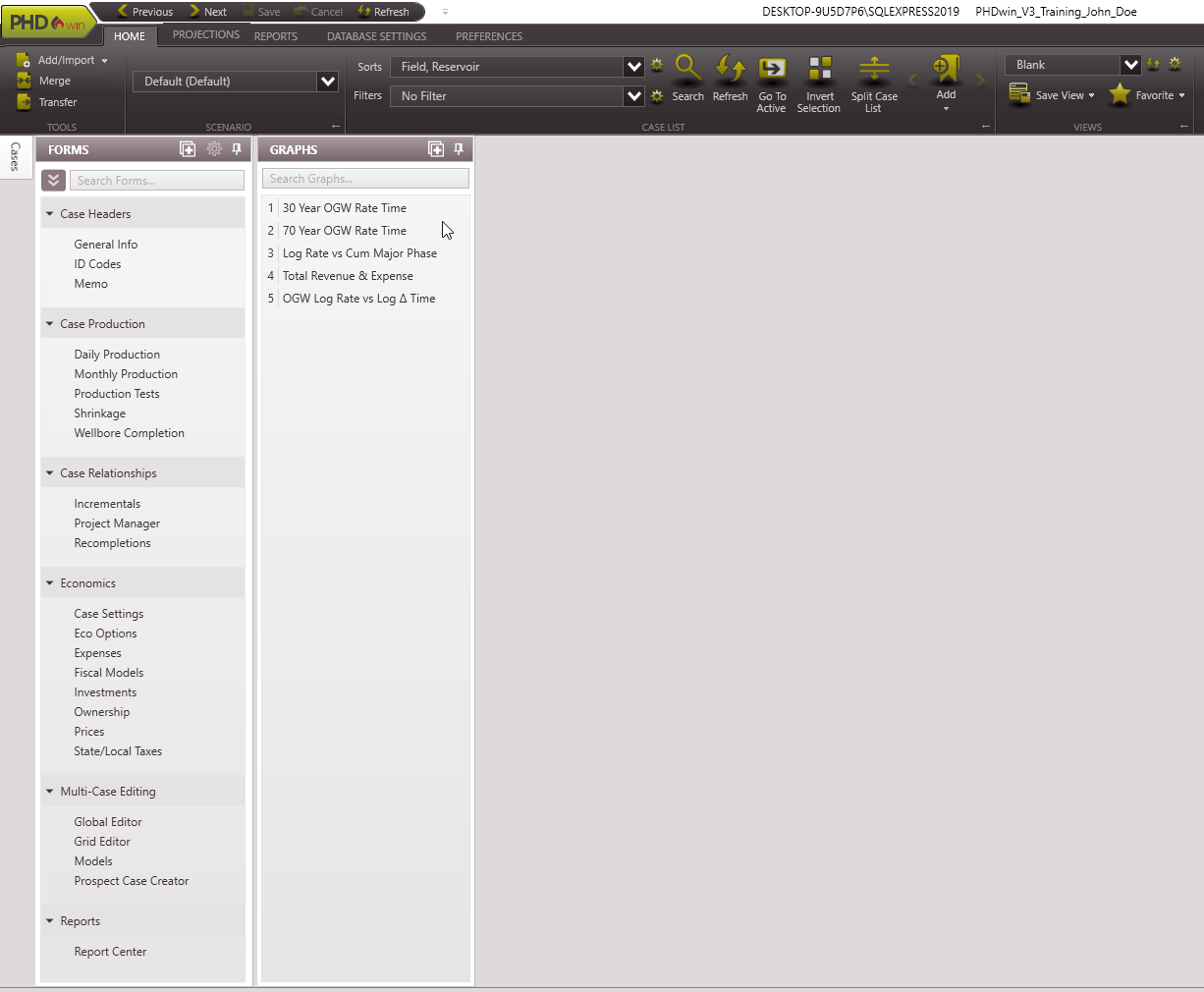Viewport: 1204px width, 992px height.
Task: Open the Preferences tab
Action: tap(488, 35)
